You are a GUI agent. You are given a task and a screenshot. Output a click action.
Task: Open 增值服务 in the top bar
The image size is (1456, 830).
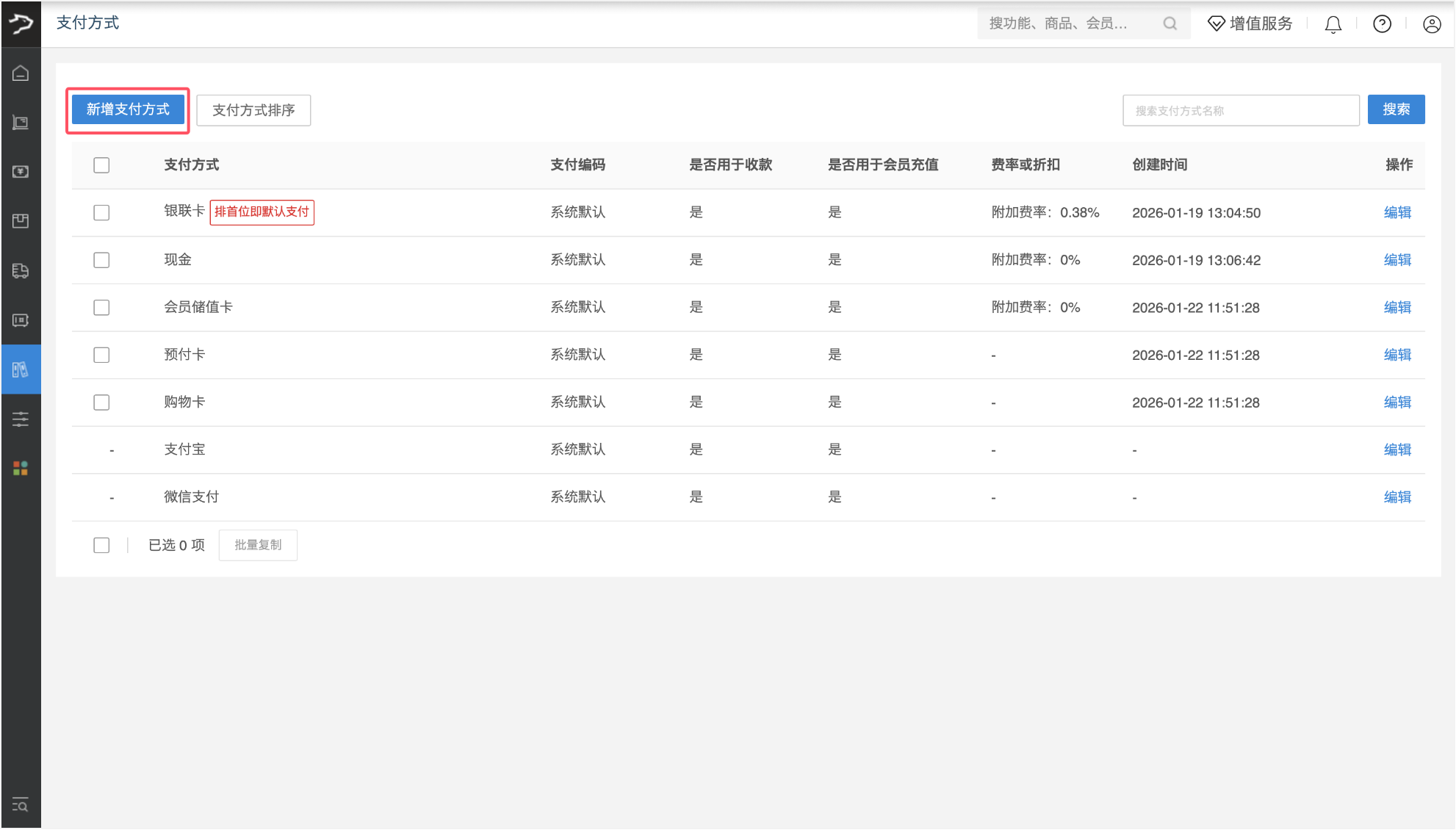[1250, 24]
